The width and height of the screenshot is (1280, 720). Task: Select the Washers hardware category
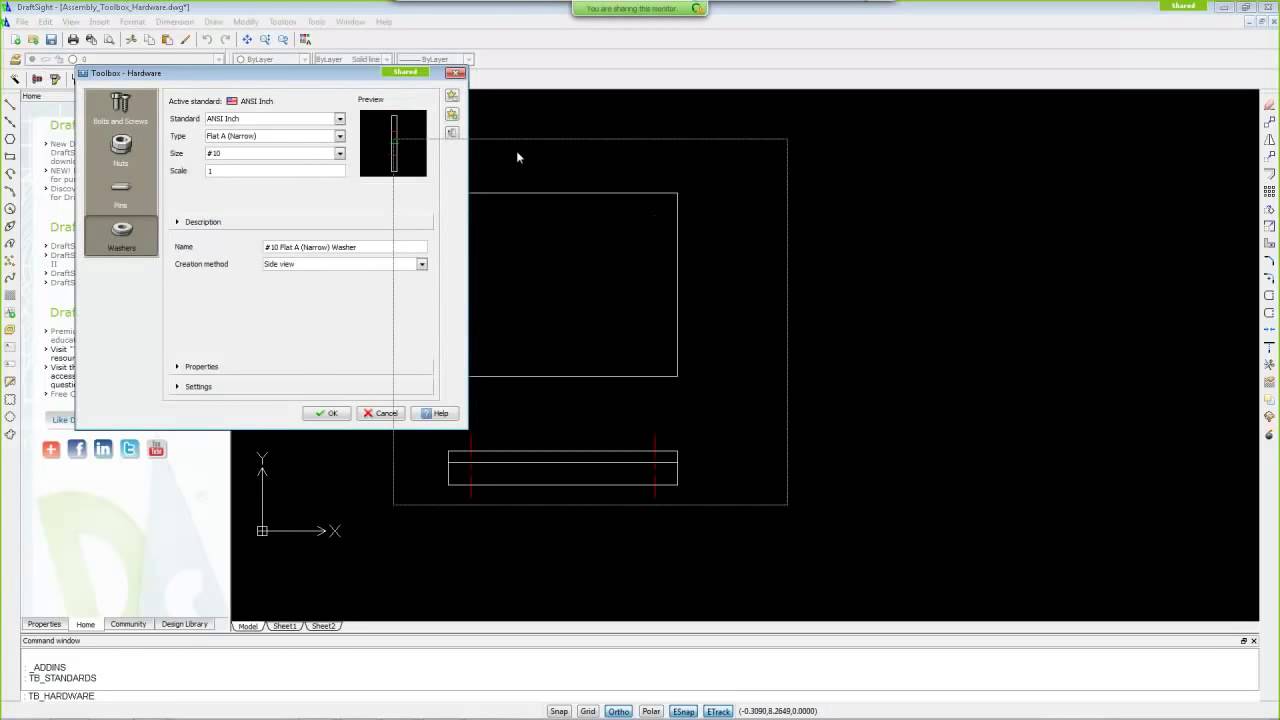[x=121, y=235]
